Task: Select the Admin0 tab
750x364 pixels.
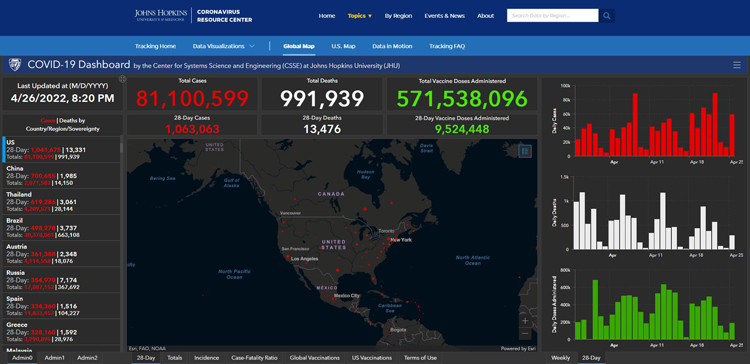Action: 22,358
